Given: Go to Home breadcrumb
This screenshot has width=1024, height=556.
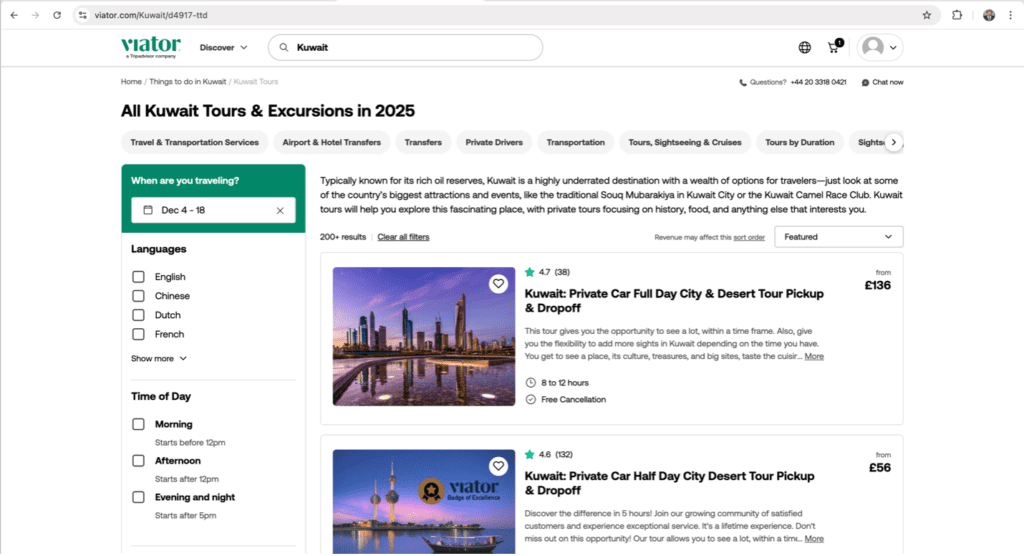Looking at the screenshot, I should pyautogui.click(x=131, y=82).
